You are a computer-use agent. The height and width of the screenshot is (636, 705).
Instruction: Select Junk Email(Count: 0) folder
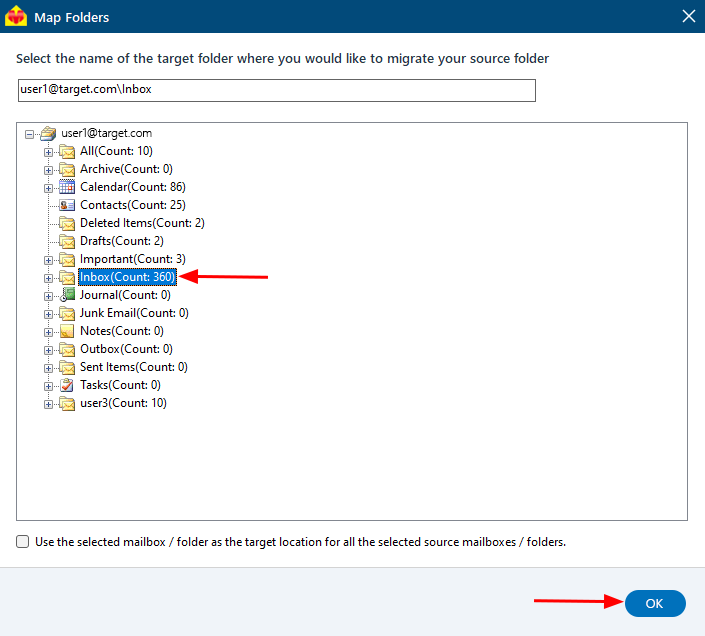pos(134,313)
